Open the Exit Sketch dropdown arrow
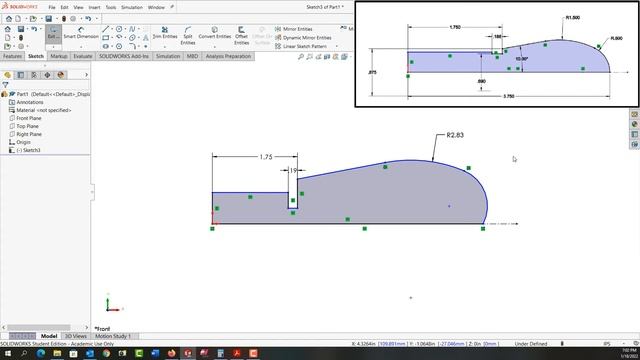Viewport: 640px width, 360px height. (53, 47)
